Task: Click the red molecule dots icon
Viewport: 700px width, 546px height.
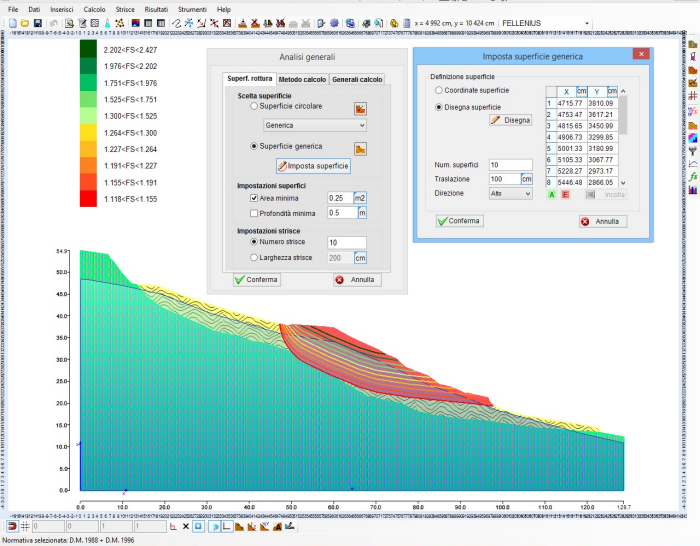Action: click(x=120, y=23)
